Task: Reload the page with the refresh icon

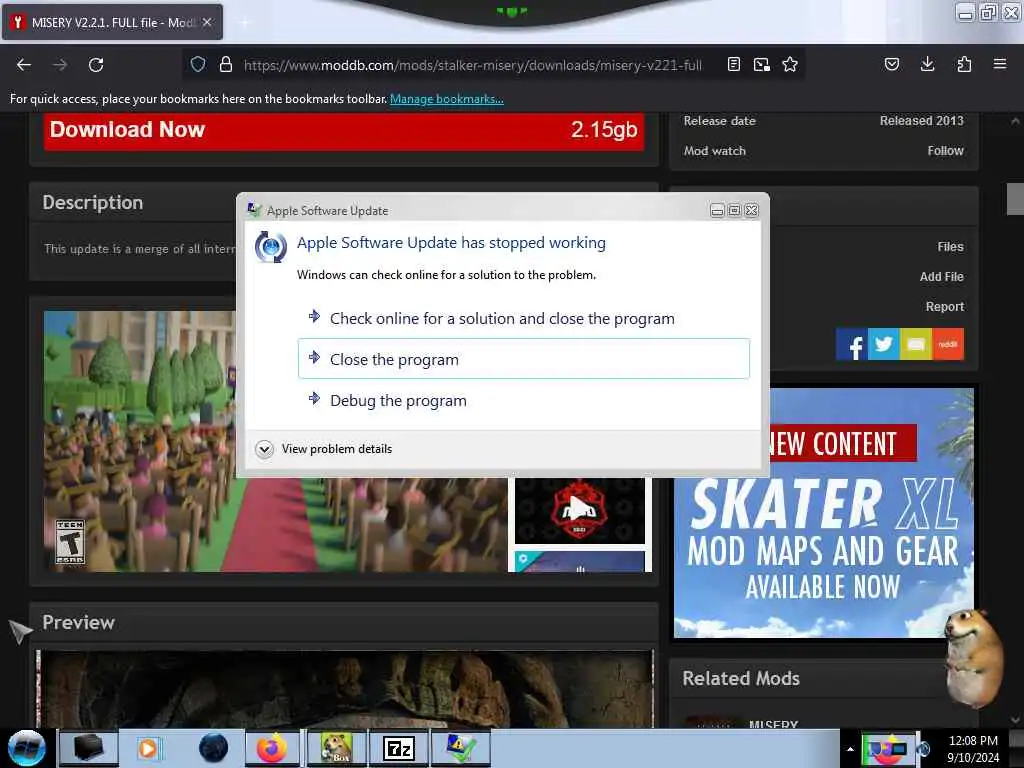Action: click(x=96, y=65)
